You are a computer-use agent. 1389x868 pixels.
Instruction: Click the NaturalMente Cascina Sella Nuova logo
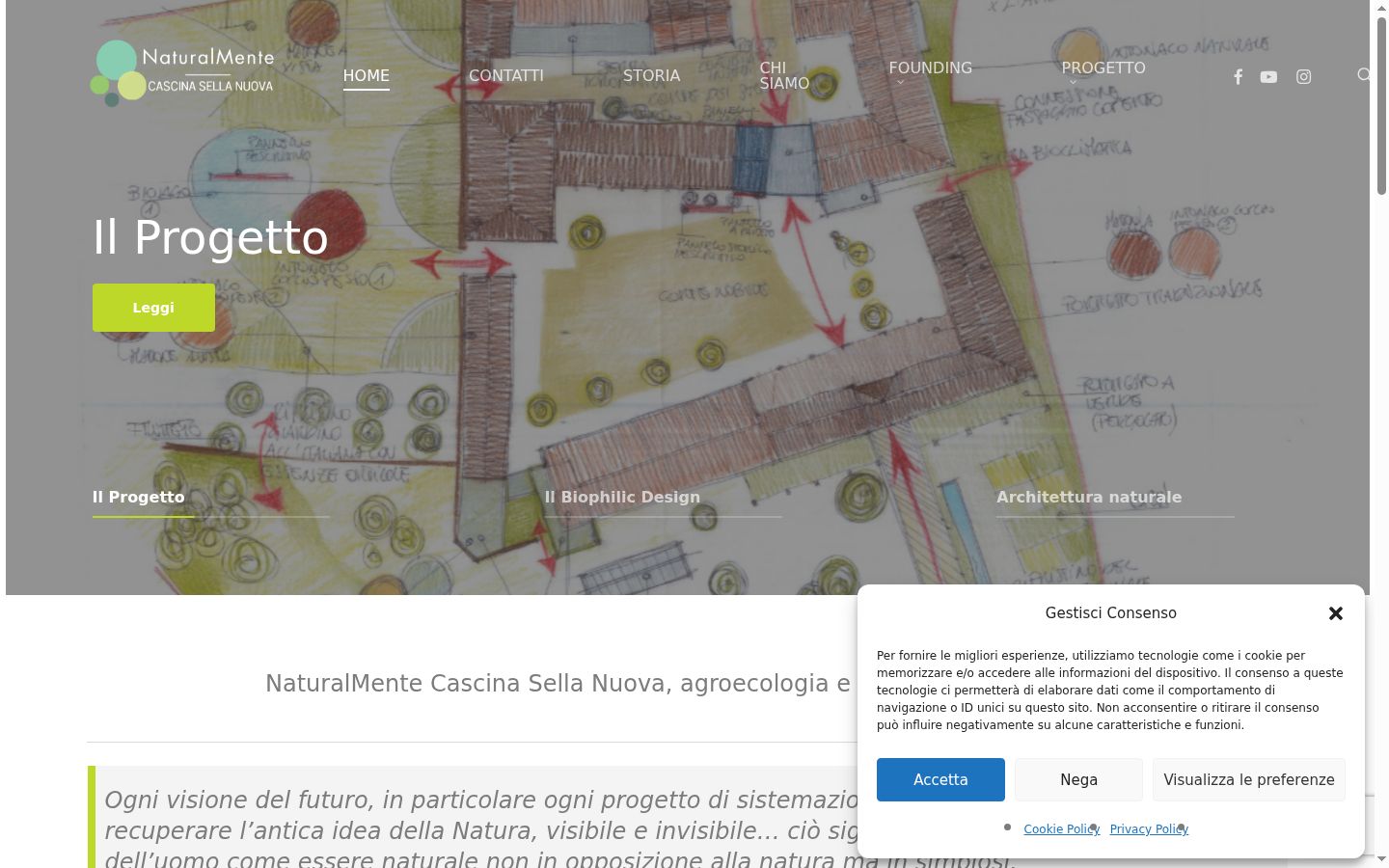(182, 73)
